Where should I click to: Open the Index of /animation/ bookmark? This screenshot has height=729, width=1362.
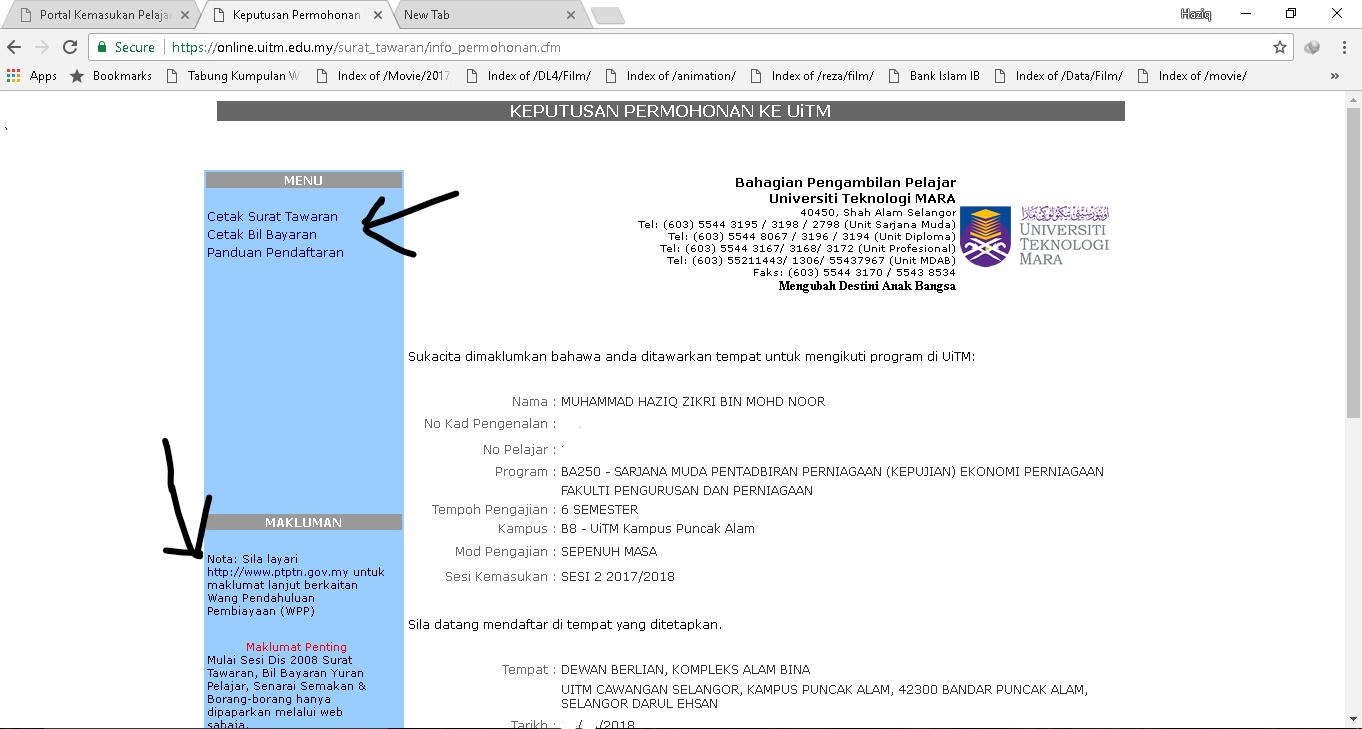tap(670, 76)
